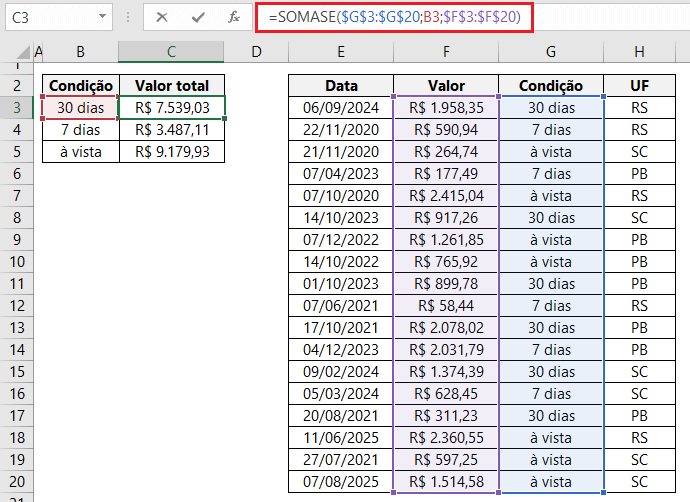Click value cell R$ 2.360,55
Viewport: 690px width, 502px height.
click(446, 437)
